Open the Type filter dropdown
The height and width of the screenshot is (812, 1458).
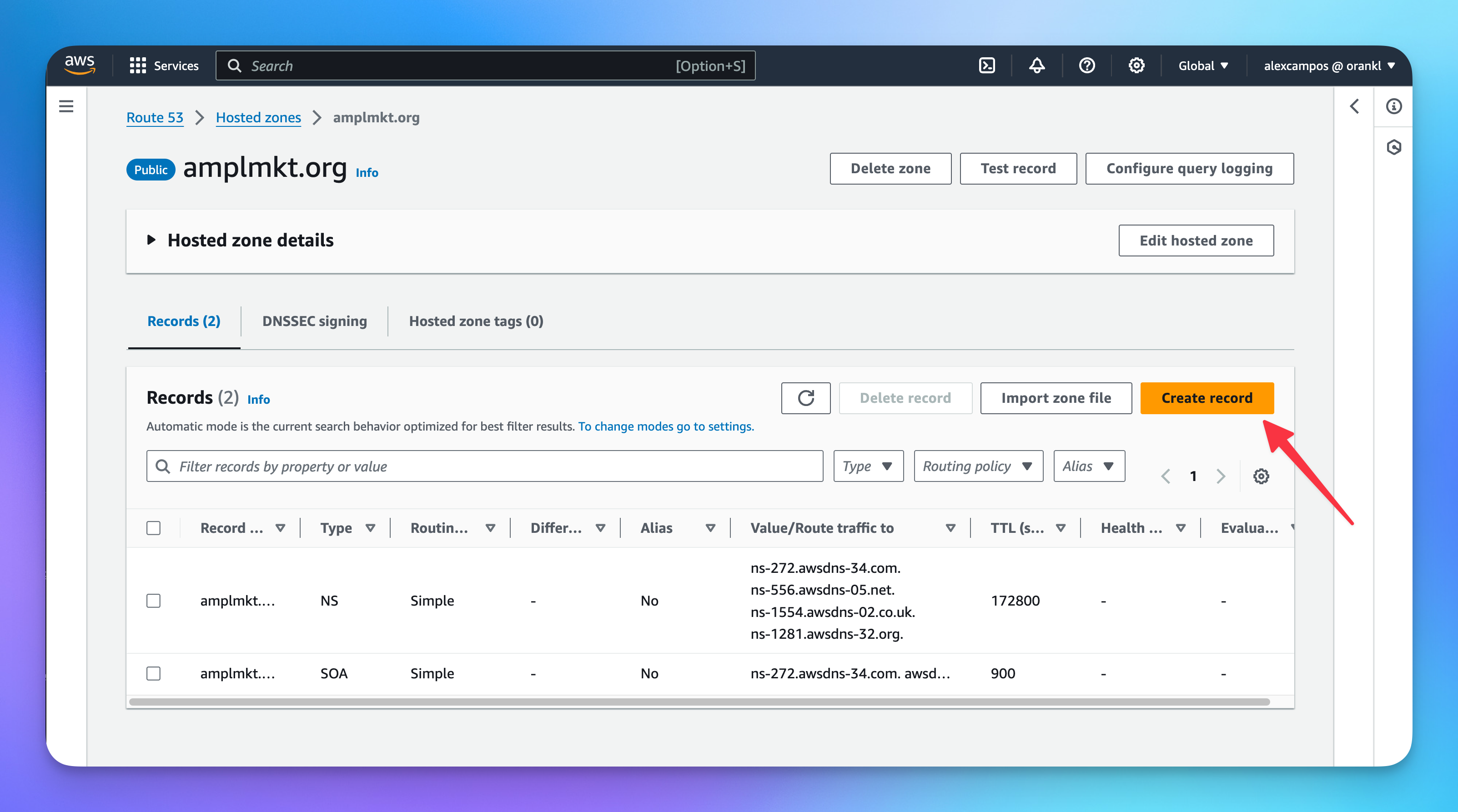868,466
